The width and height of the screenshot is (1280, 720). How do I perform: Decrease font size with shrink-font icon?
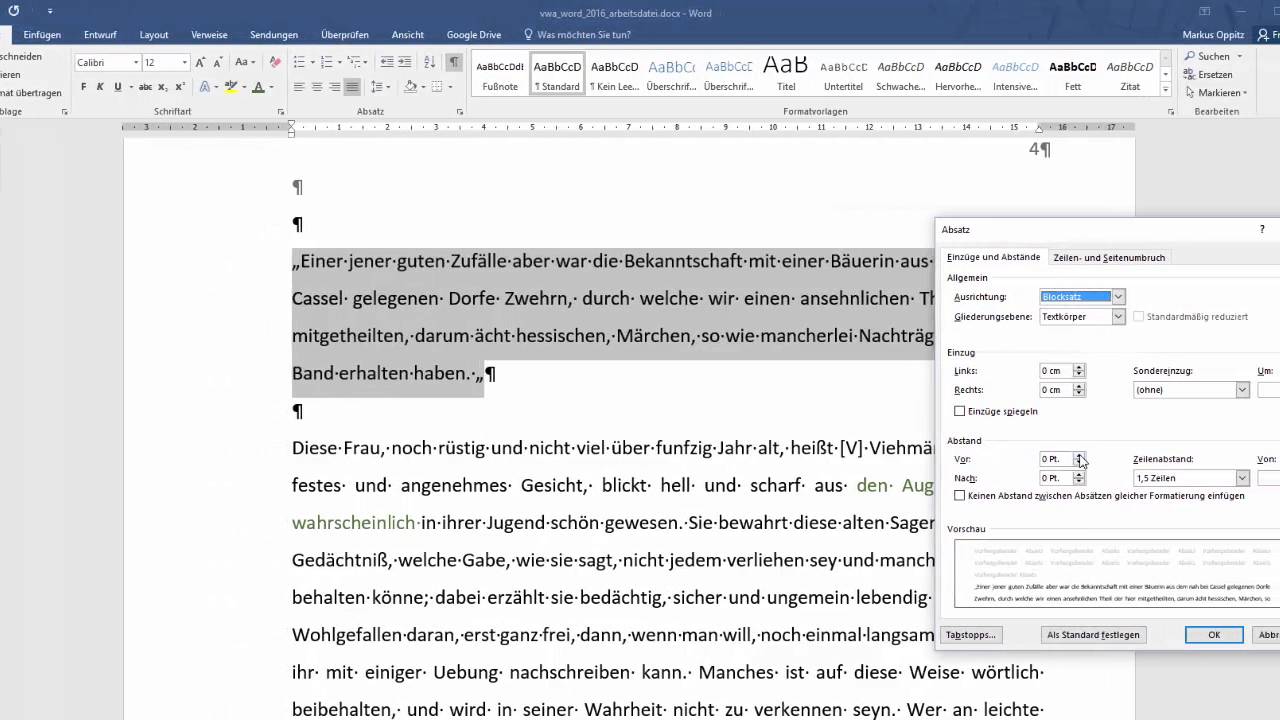coord(218,62)
